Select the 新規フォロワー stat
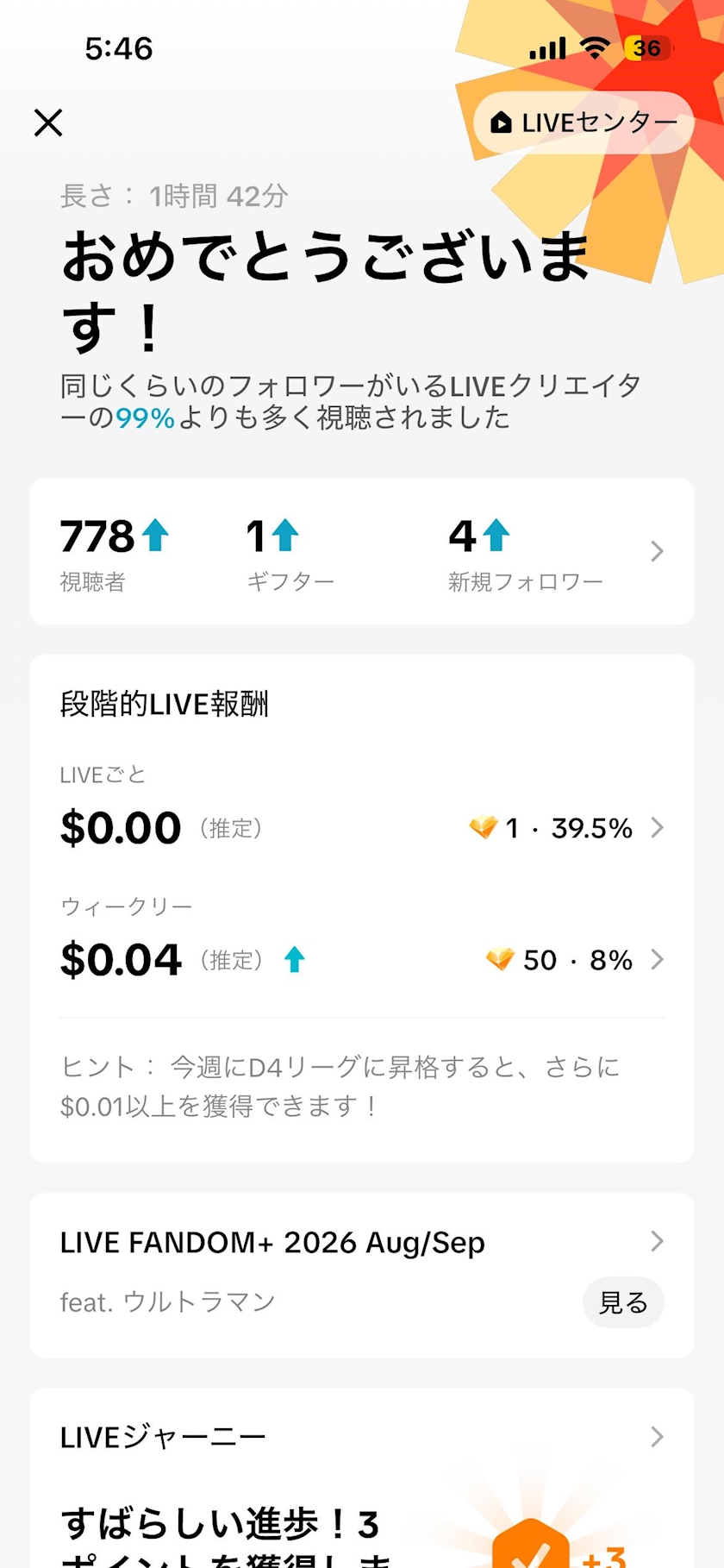This screenshot has width=724, height=1568. [525, 553]
